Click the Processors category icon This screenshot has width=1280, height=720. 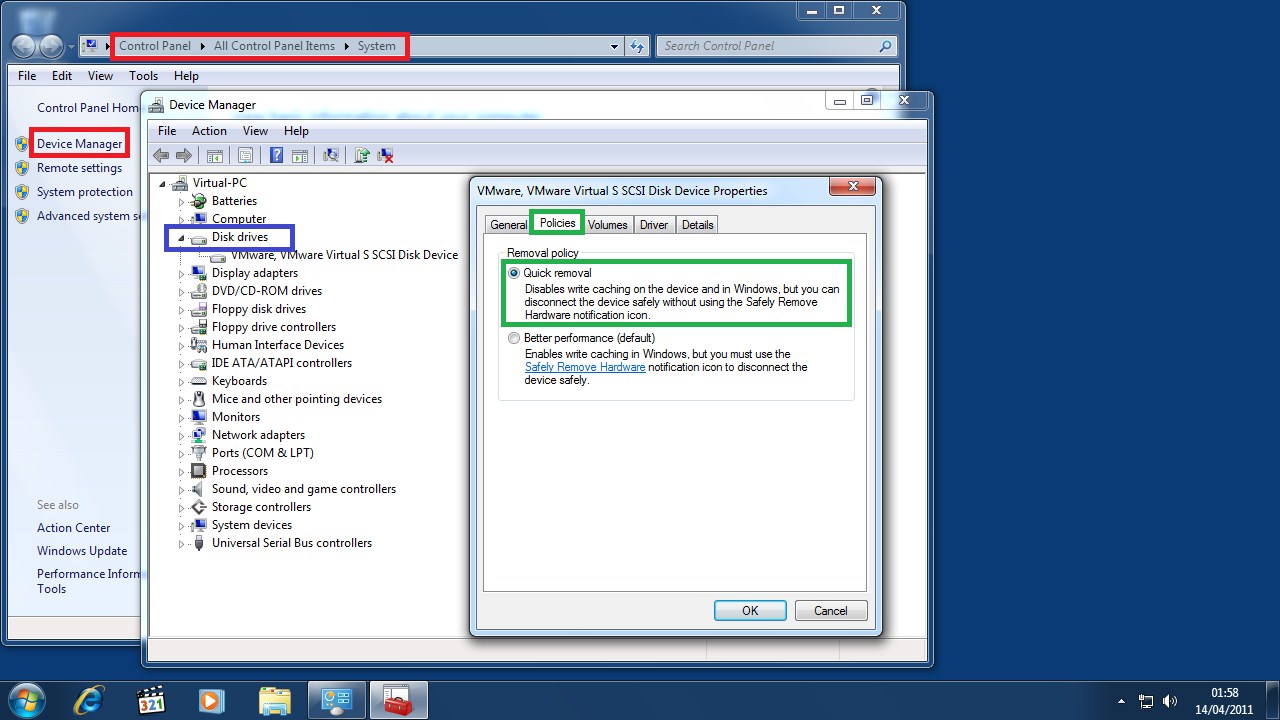click(199, 471)
